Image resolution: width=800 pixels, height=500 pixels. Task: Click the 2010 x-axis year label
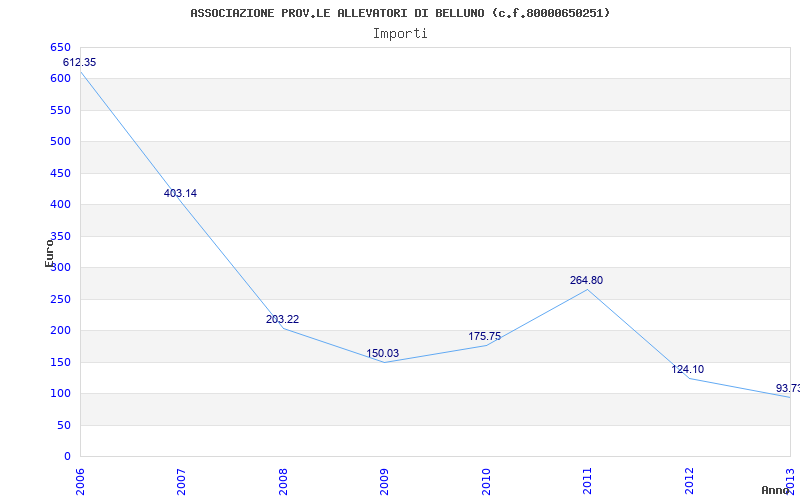coord(486,481)
